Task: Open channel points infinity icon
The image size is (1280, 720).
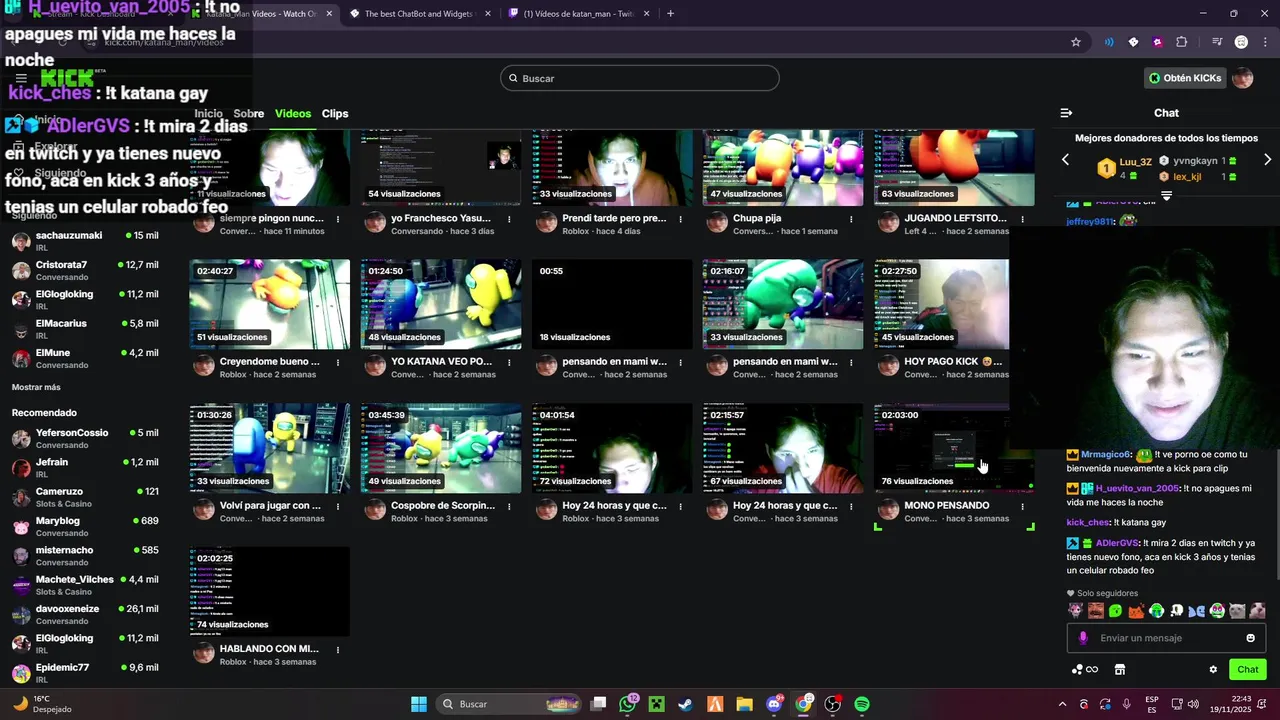Action: (x=1085, y=670)
